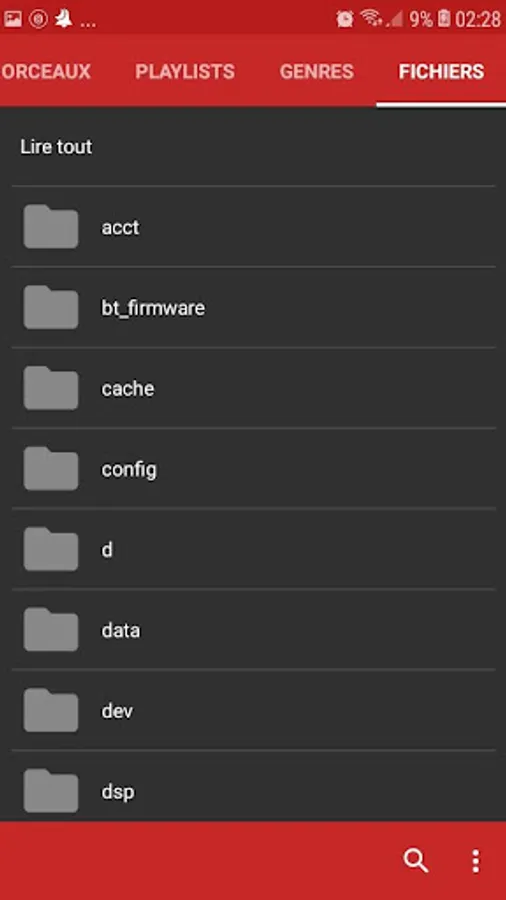Select the Fichiers tab
This screenshot has height=900, width=506.
click(441, 71)
